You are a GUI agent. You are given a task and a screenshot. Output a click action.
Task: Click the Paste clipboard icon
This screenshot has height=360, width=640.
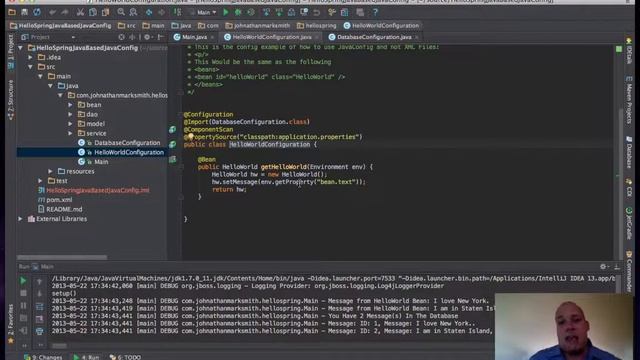pos(105,12)
